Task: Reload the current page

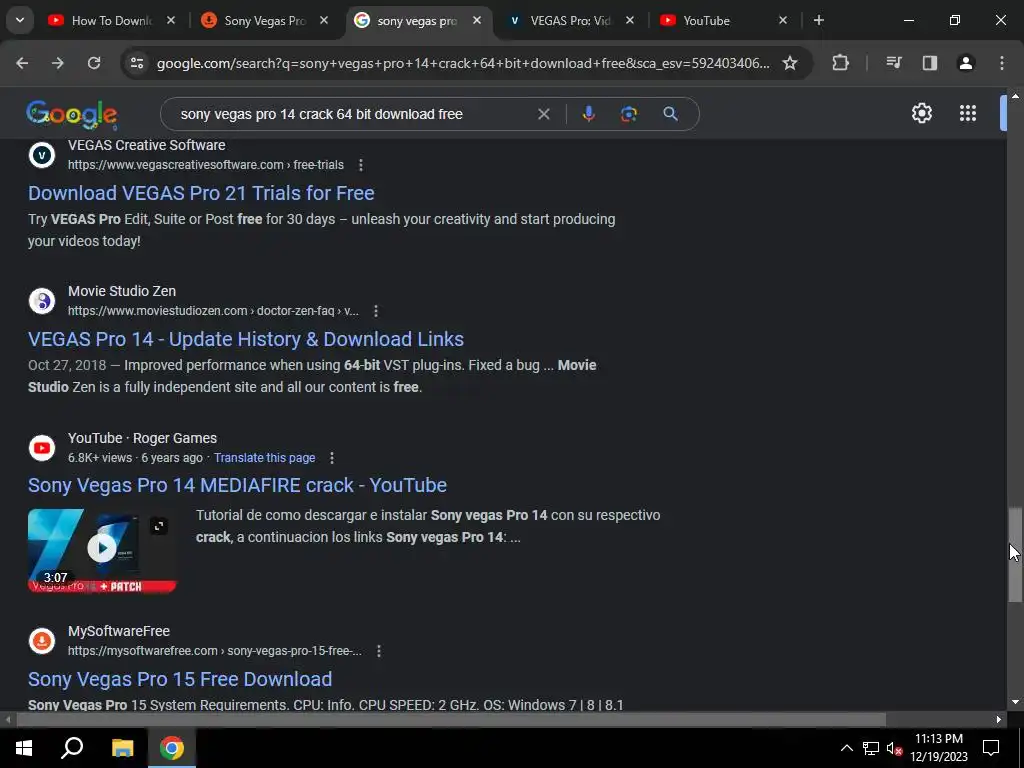Action: tap(94, 63)
